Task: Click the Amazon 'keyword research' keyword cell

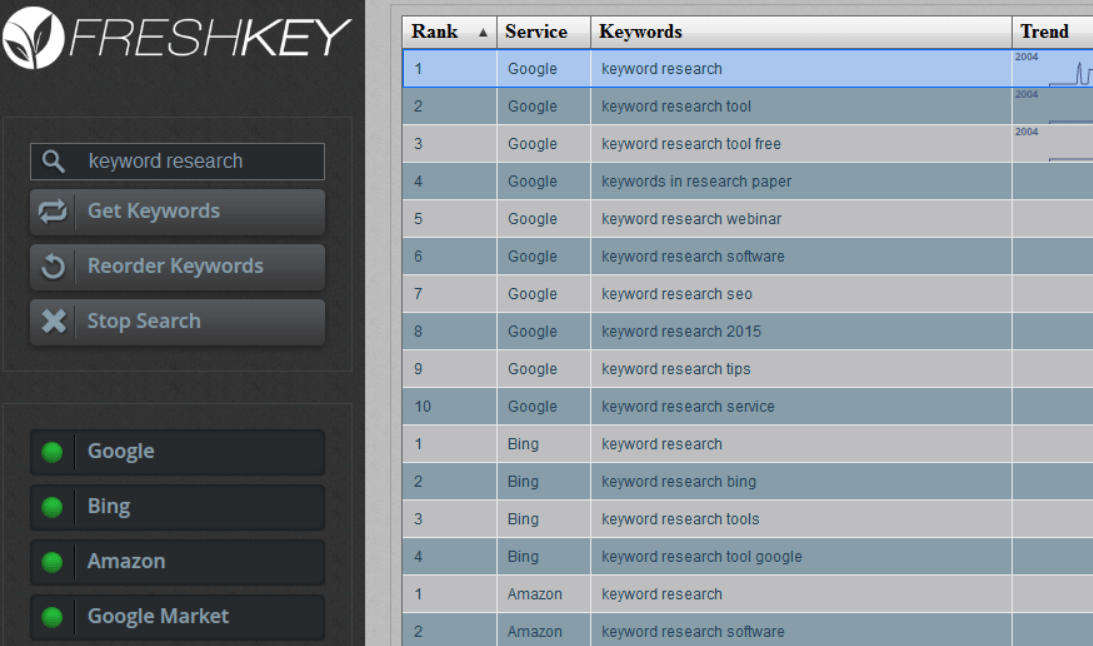Action: click(x=801, y=594)
